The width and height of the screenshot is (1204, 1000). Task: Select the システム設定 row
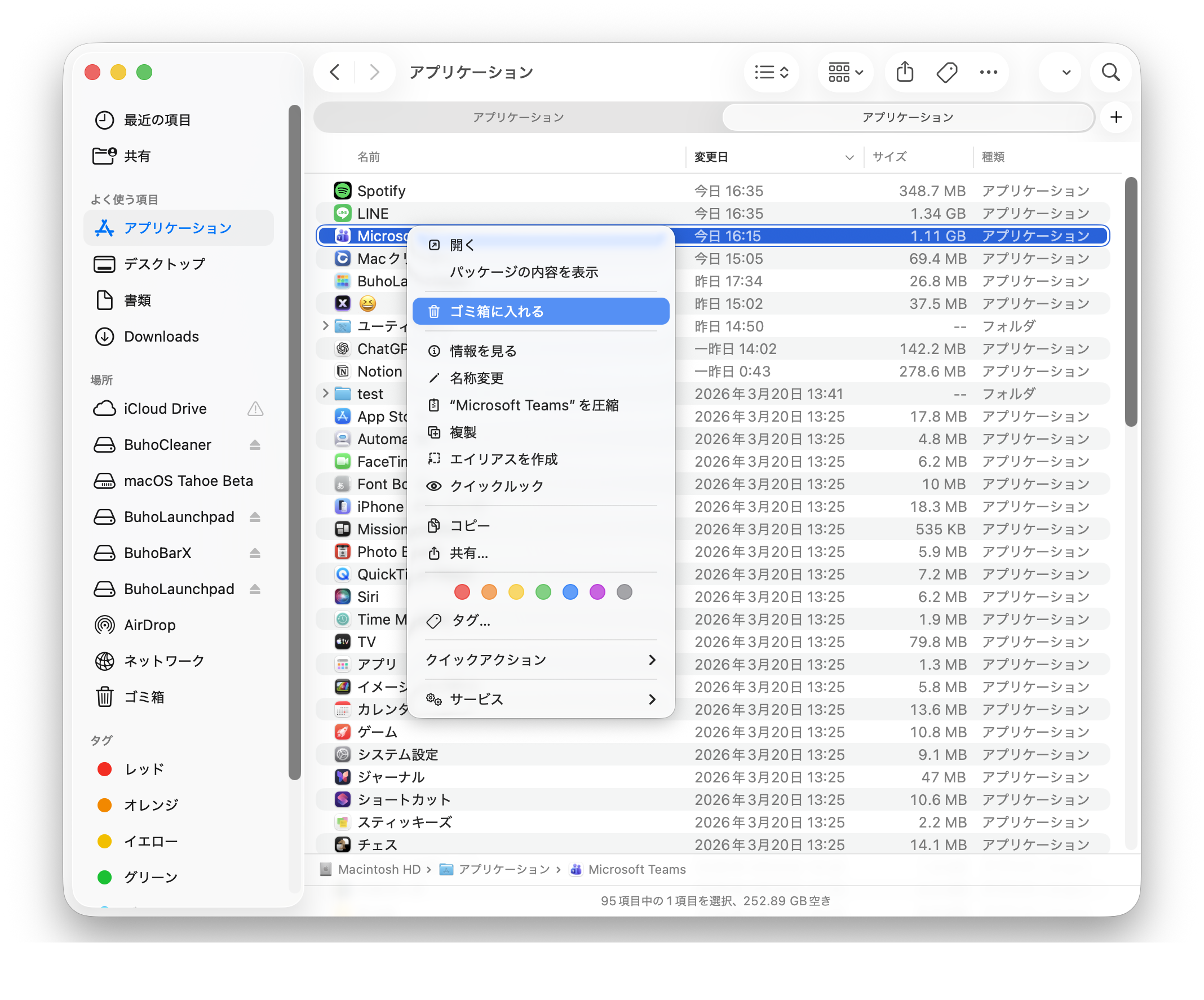712,755
